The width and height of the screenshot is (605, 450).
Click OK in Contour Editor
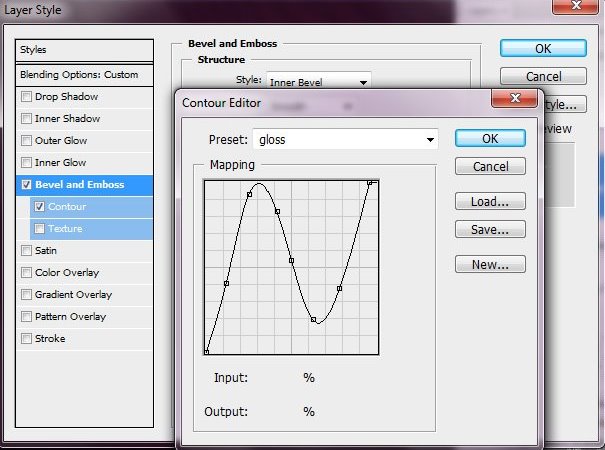(x=490, y=139)
